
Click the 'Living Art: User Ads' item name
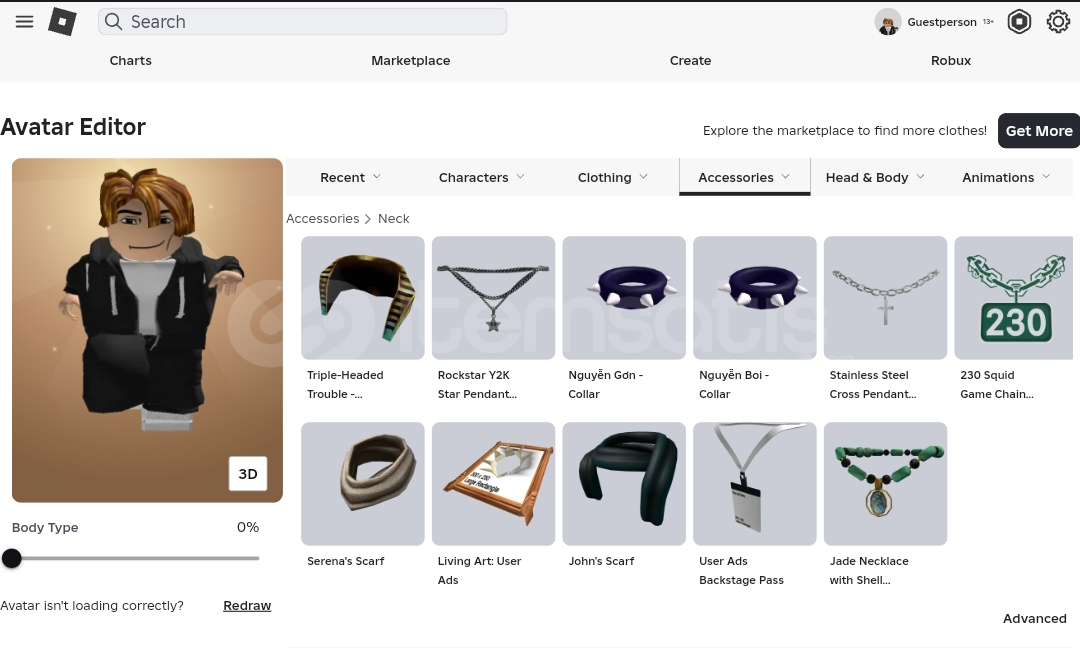click(x=479, y=570)
